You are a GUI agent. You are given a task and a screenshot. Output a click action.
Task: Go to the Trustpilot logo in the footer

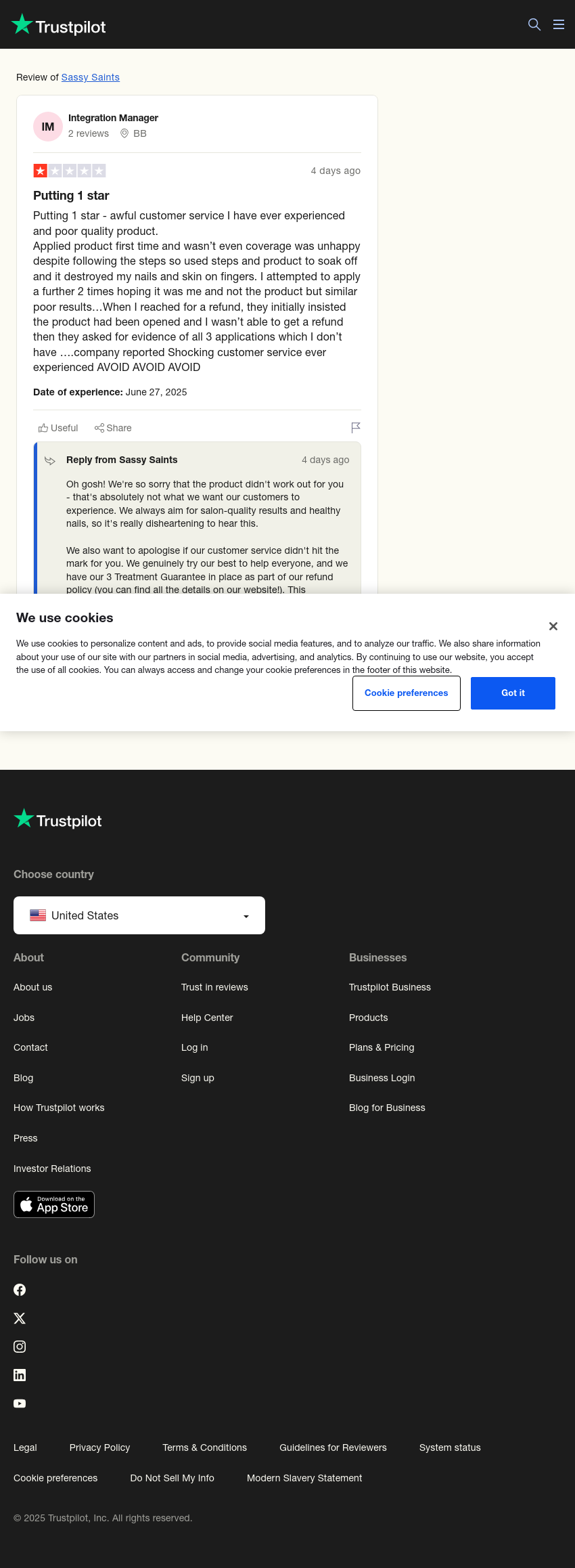pyautogui.click(x=57, y=820)
